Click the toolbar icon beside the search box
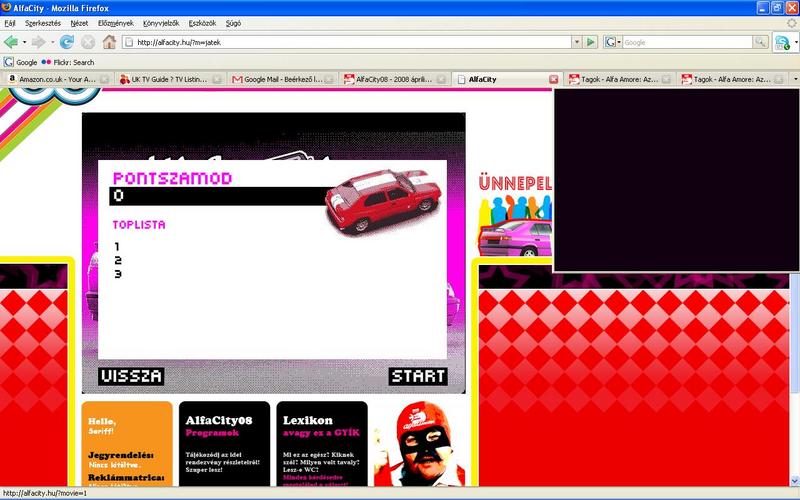 coord(782,42)
